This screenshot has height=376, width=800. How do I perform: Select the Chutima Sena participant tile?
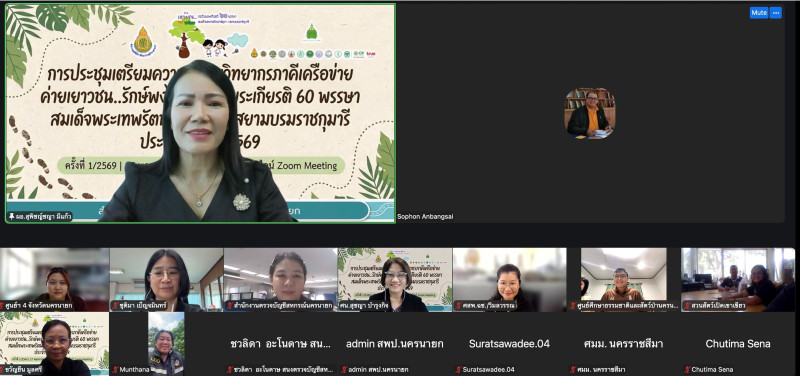[738, 344]
